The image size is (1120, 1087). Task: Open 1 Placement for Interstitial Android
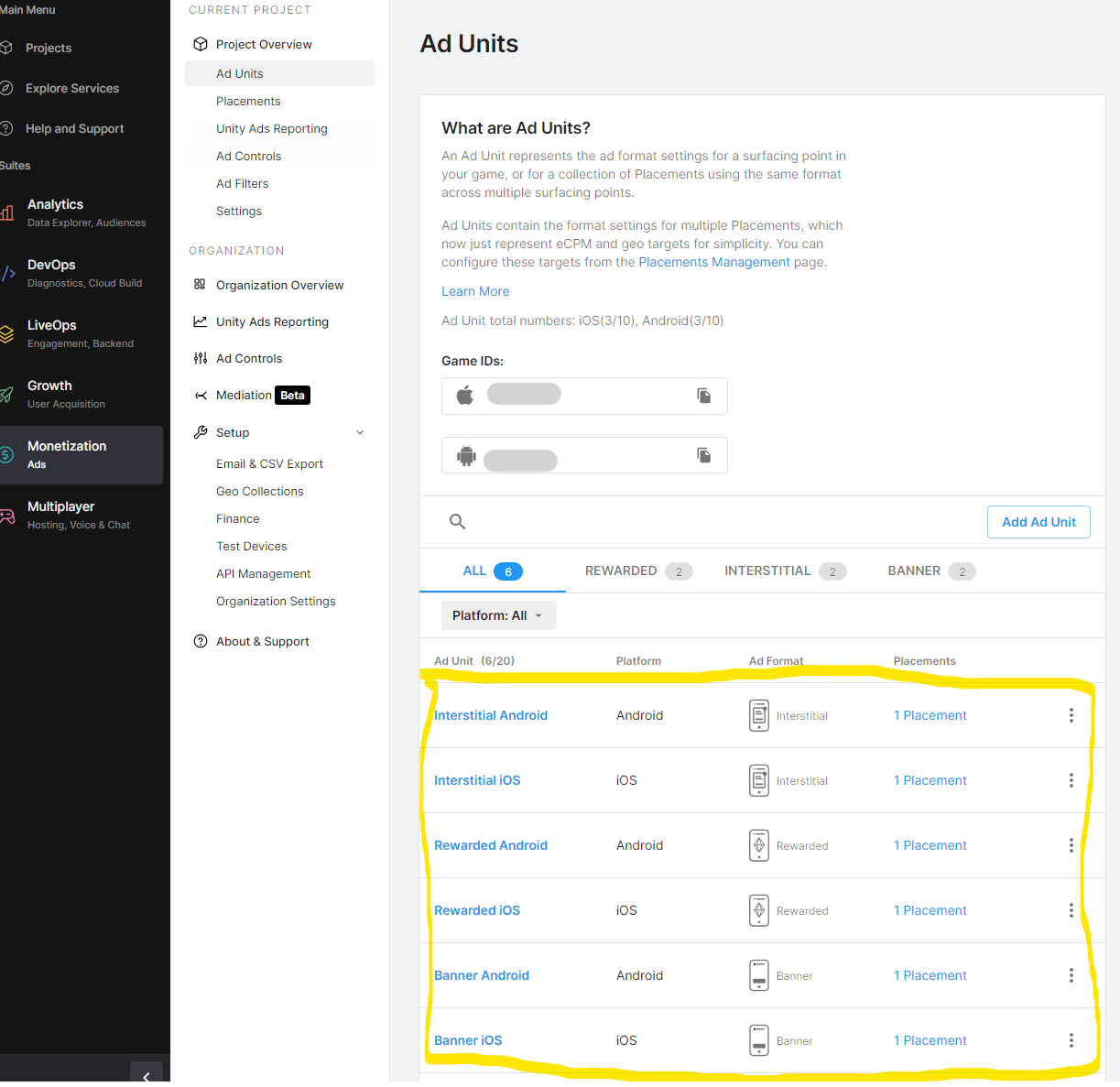pos(930,715)
